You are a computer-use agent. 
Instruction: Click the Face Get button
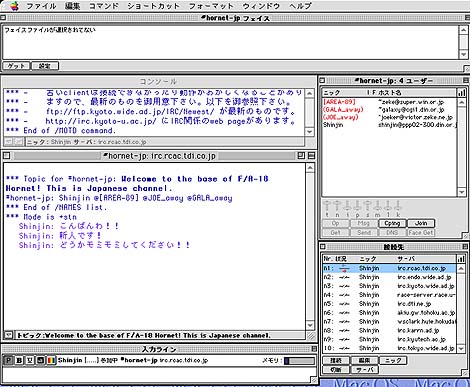click(x=421, y=232)
